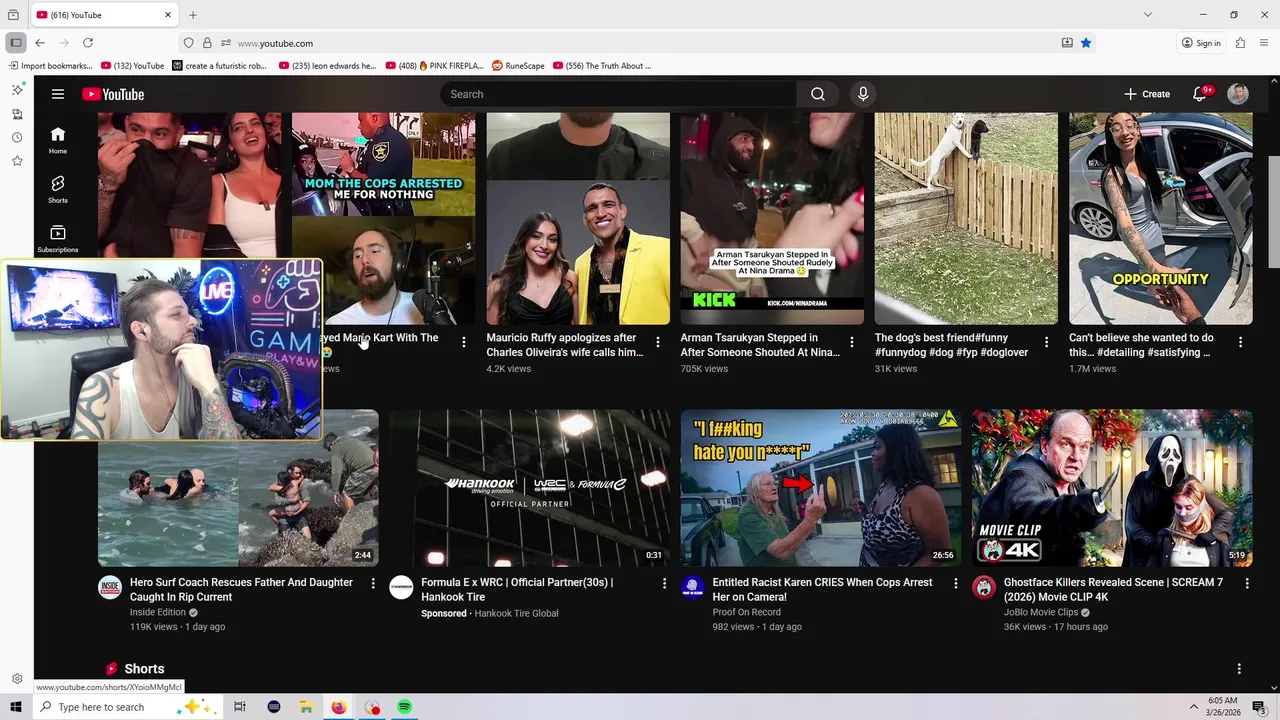Open Firefox View icon

[x=13, y=15]
